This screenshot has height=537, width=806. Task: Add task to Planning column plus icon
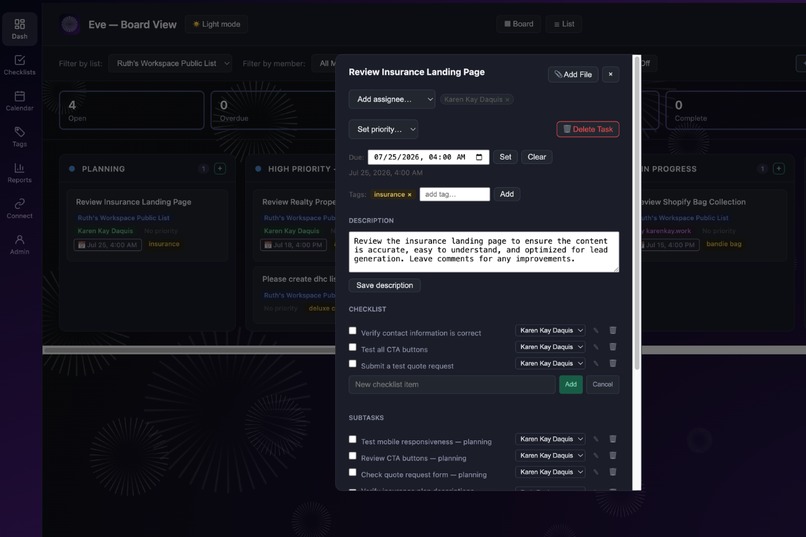click(220, 169)
